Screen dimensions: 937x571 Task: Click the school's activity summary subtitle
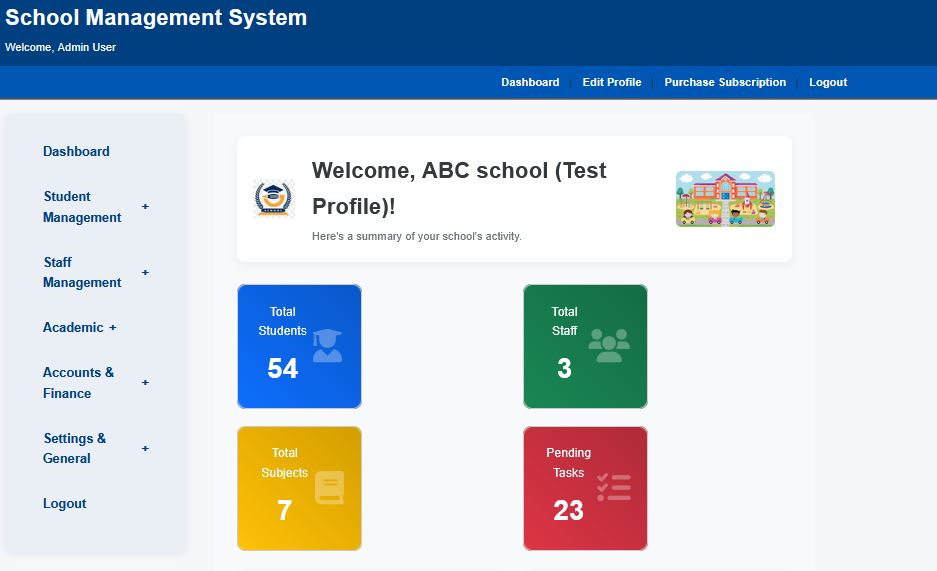417,237
